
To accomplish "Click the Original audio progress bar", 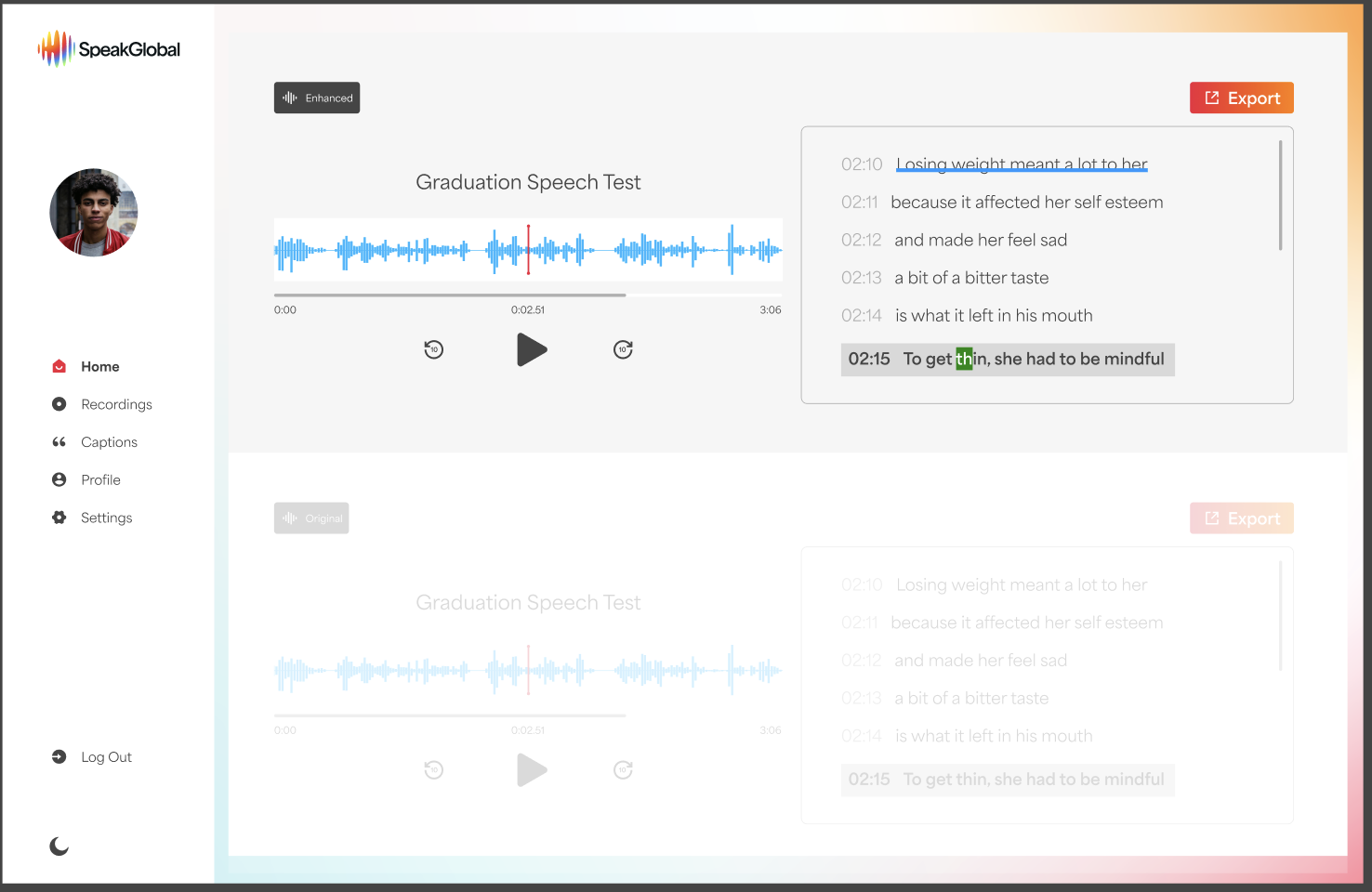I will 528,715.
